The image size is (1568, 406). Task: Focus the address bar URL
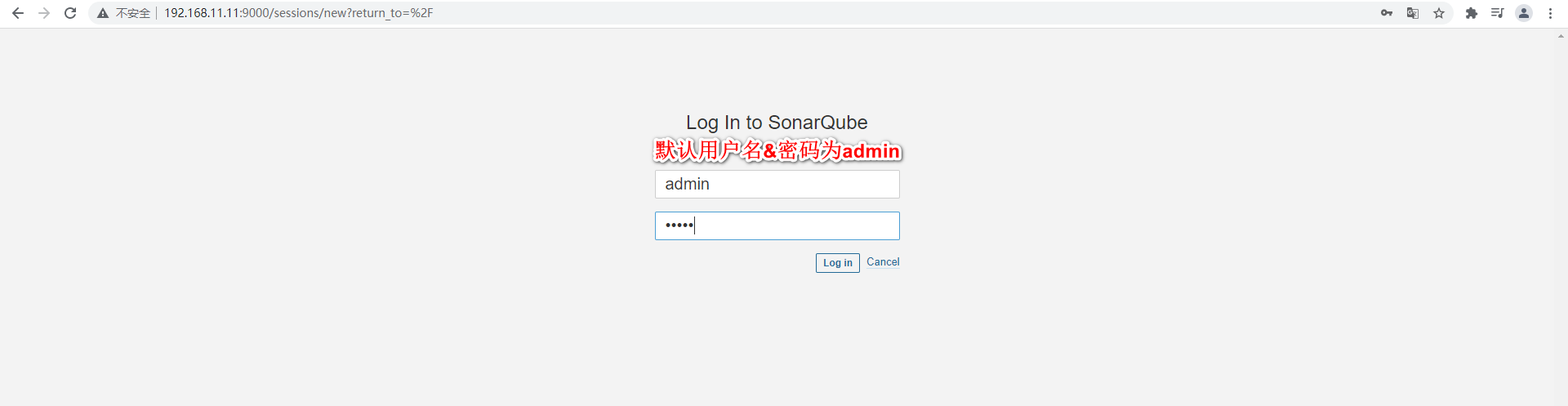pos(298,13)
